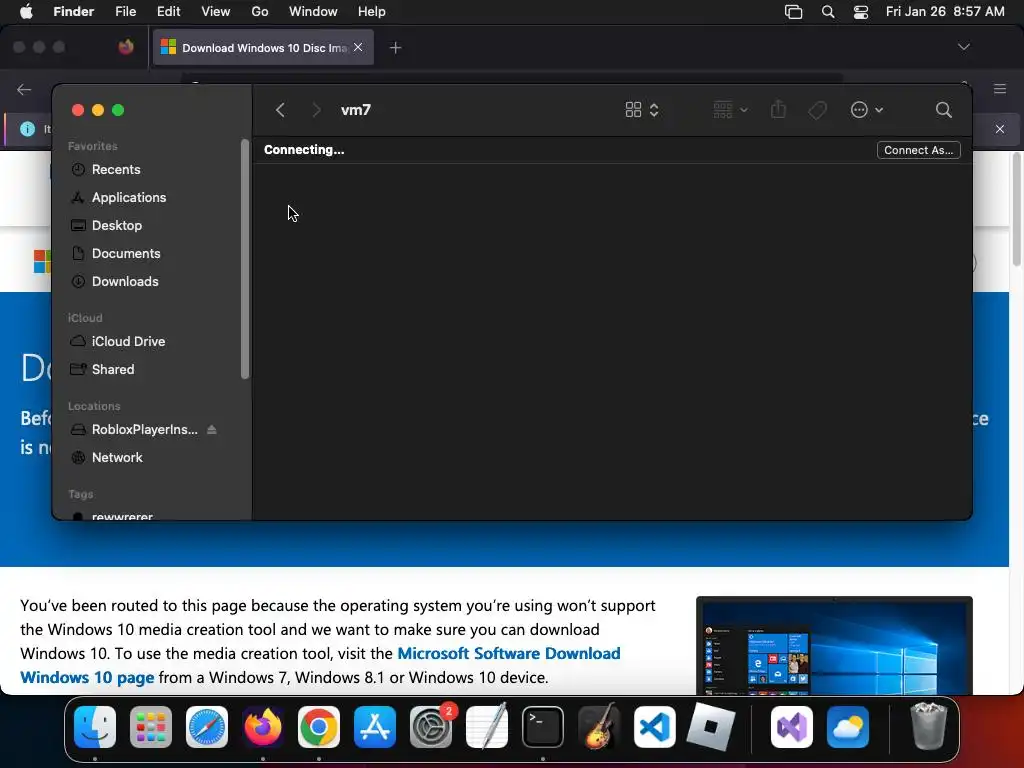
Task: Dismiss the Firefox notification bar
Action: click(1000, 129)
